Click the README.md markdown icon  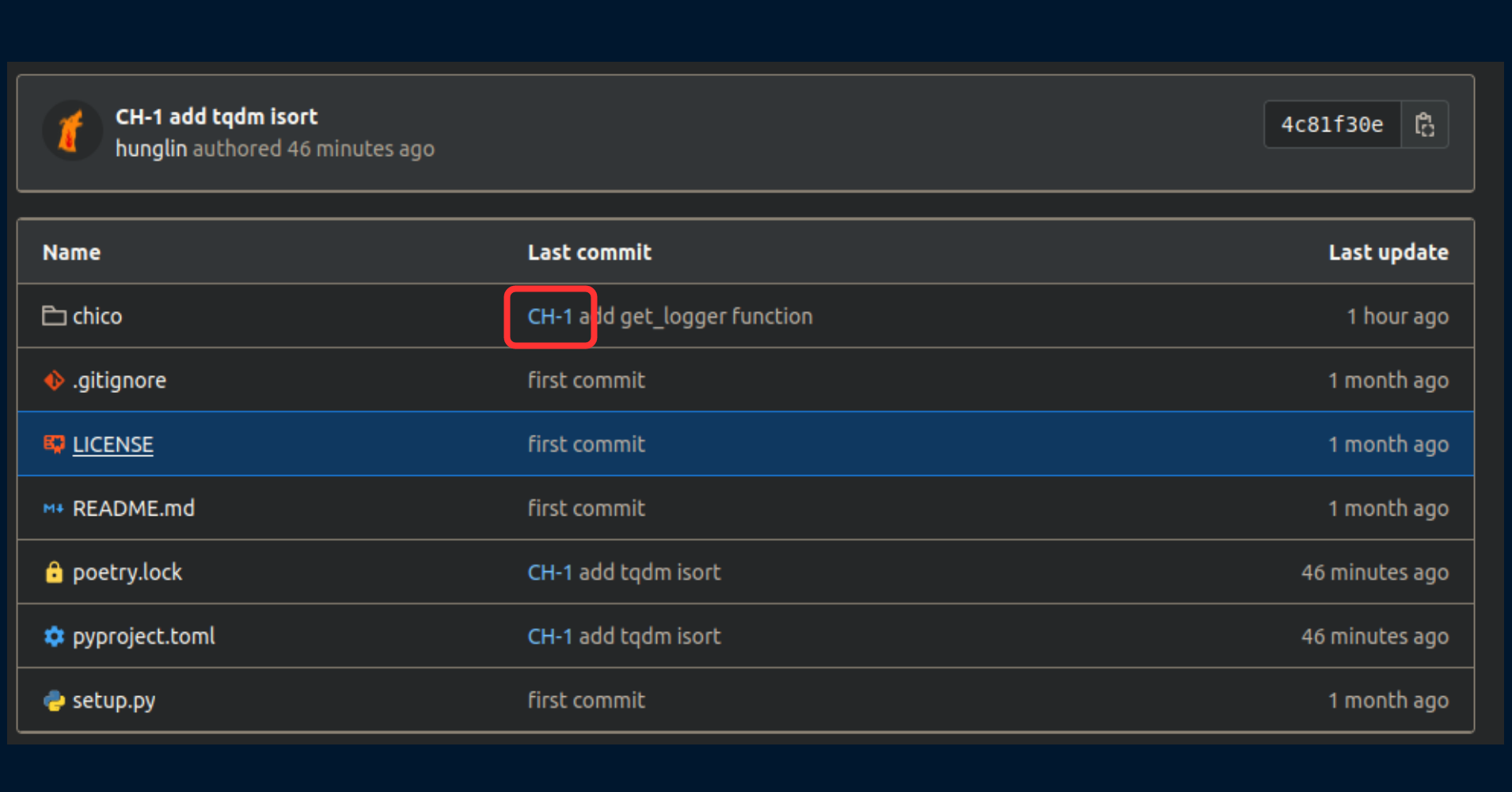(x=53, y=508)
